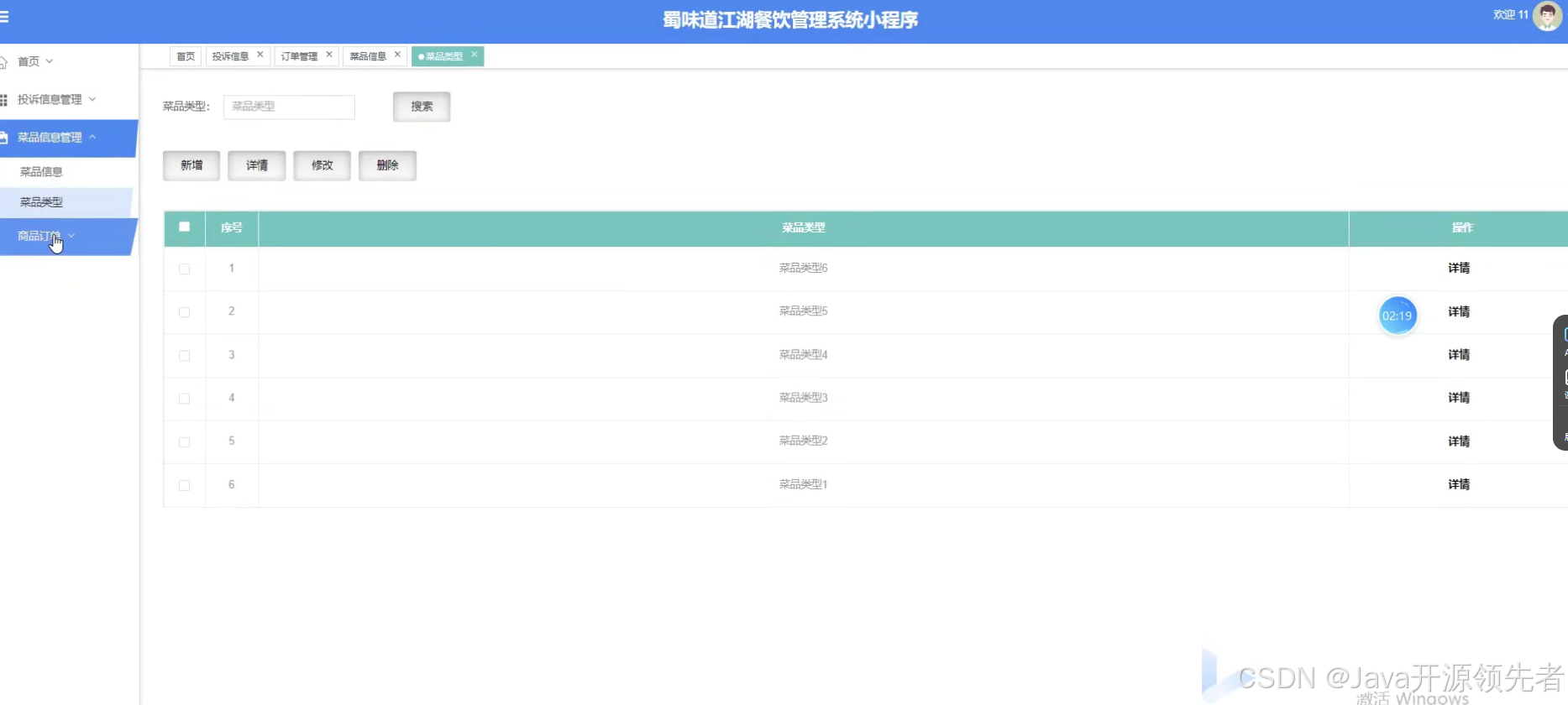This screenshot has height=705, width=1568.
Task: Toggle the select-all checkbox in table header
Action: coord(185,227)
